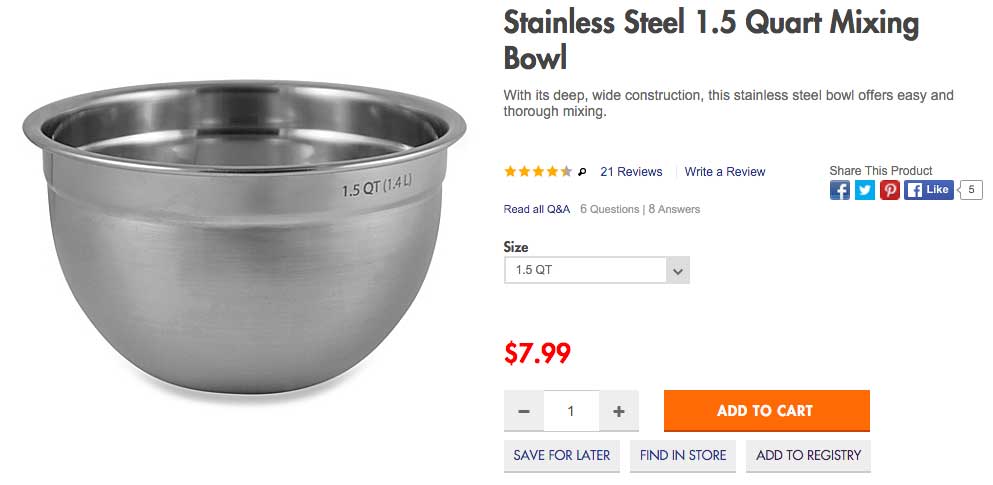Click the Add to Cart button
This screenshot has height=485, width=993.
pyautogui.click(x=766, y=411)
